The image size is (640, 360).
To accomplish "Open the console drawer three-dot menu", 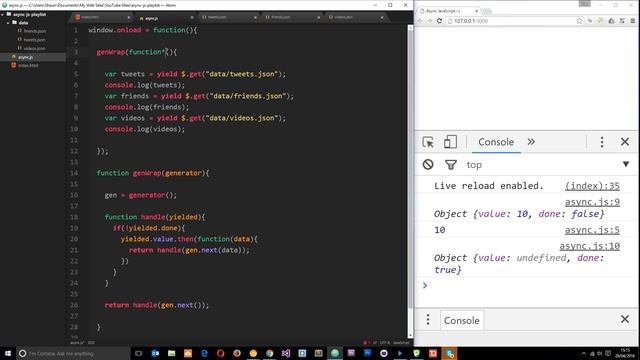I will pos(428,319).
